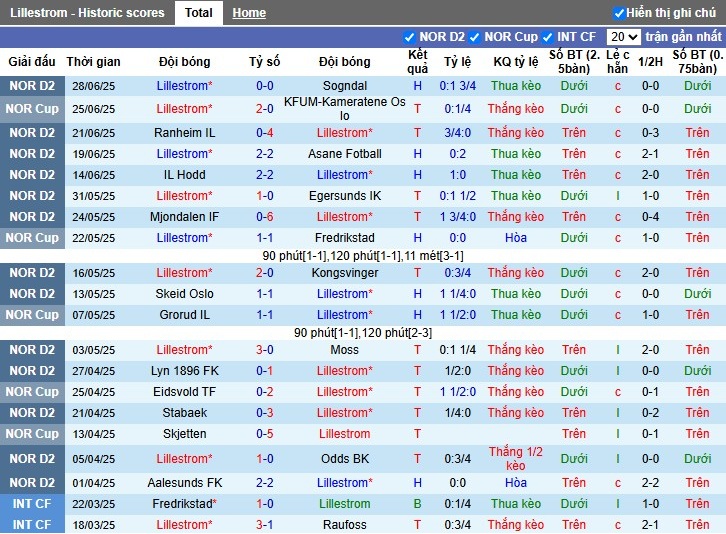Open Fredrikstad link in 22/03/25 friendly row
The height and width of the screenshot is (534, 726).
point(184,504)
